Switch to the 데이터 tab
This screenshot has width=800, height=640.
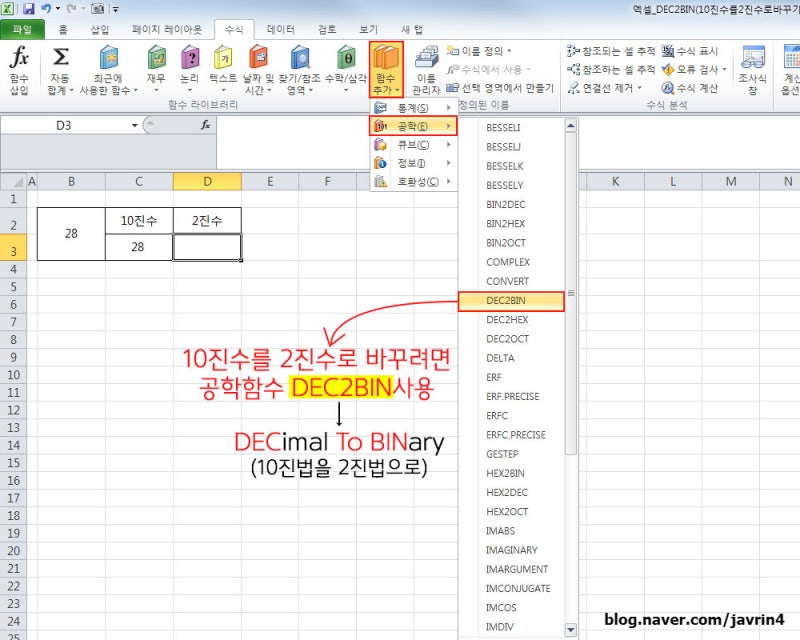tap(281, 30)
